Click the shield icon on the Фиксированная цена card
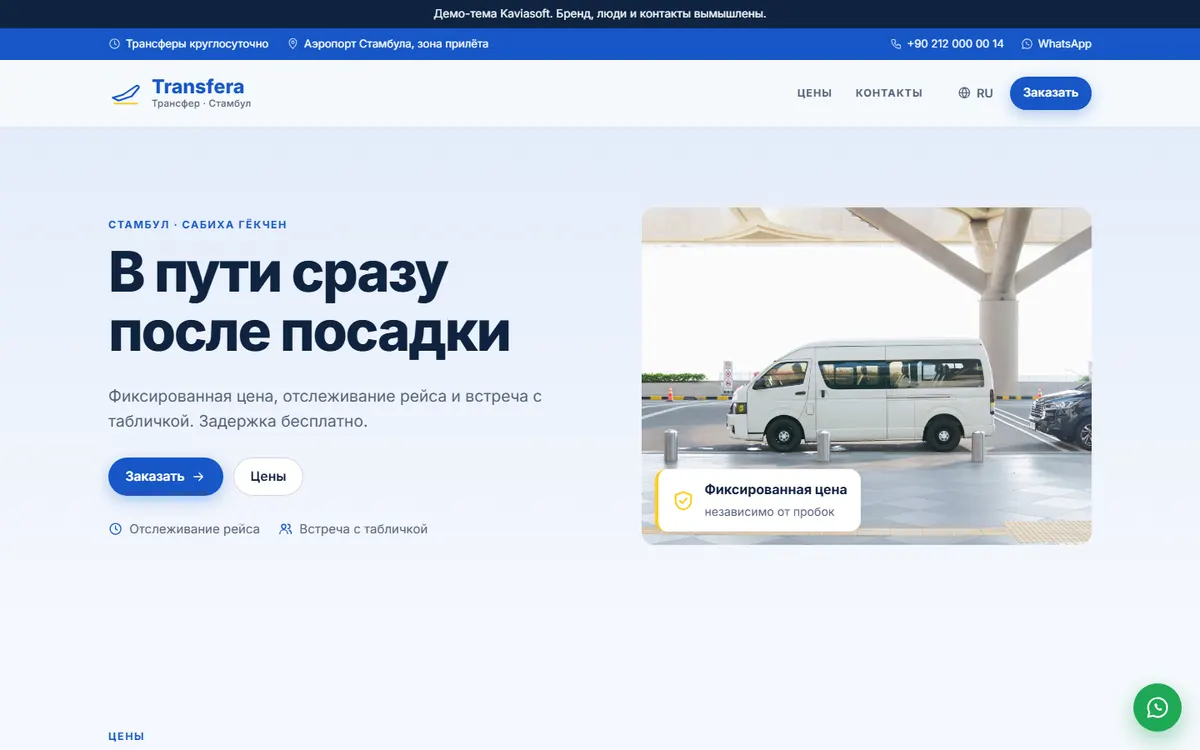Screen dimensions: 1200x750 click(683, 500)
